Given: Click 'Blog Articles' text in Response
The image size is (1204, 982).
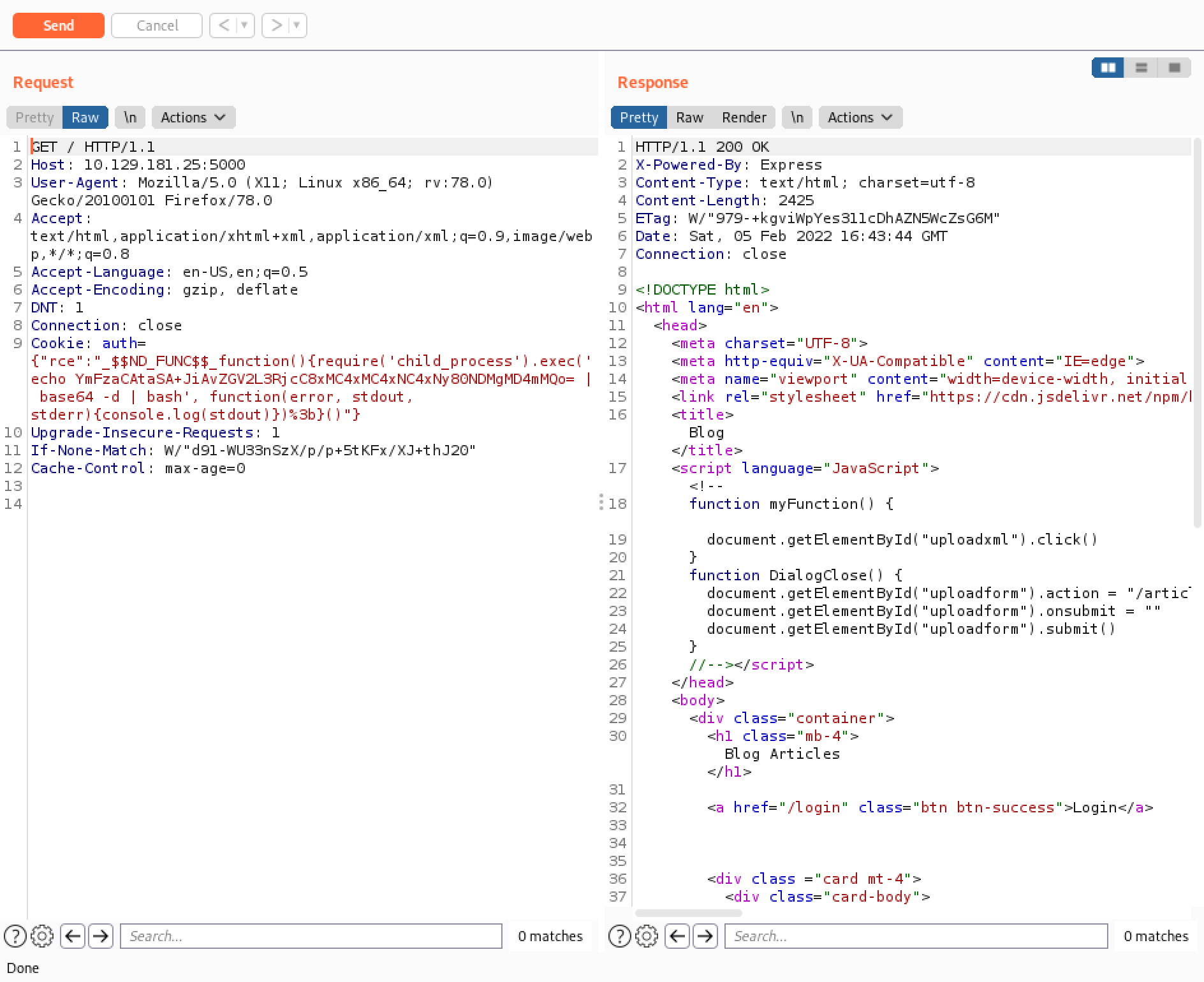Looking at the screenshot, I should point(782,754).
